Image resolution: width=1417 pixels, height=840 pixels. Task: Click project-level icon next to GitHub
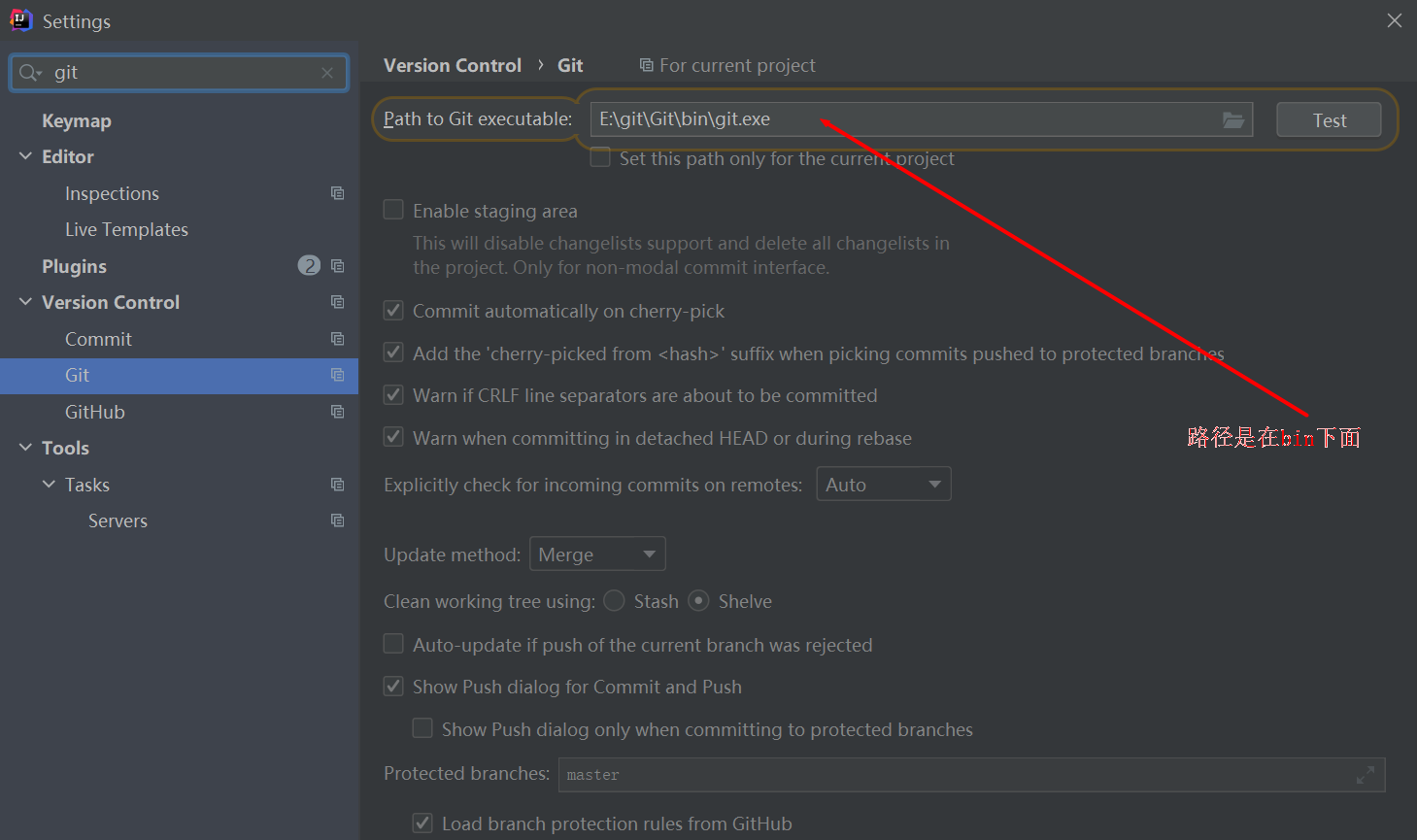[337, 412]
